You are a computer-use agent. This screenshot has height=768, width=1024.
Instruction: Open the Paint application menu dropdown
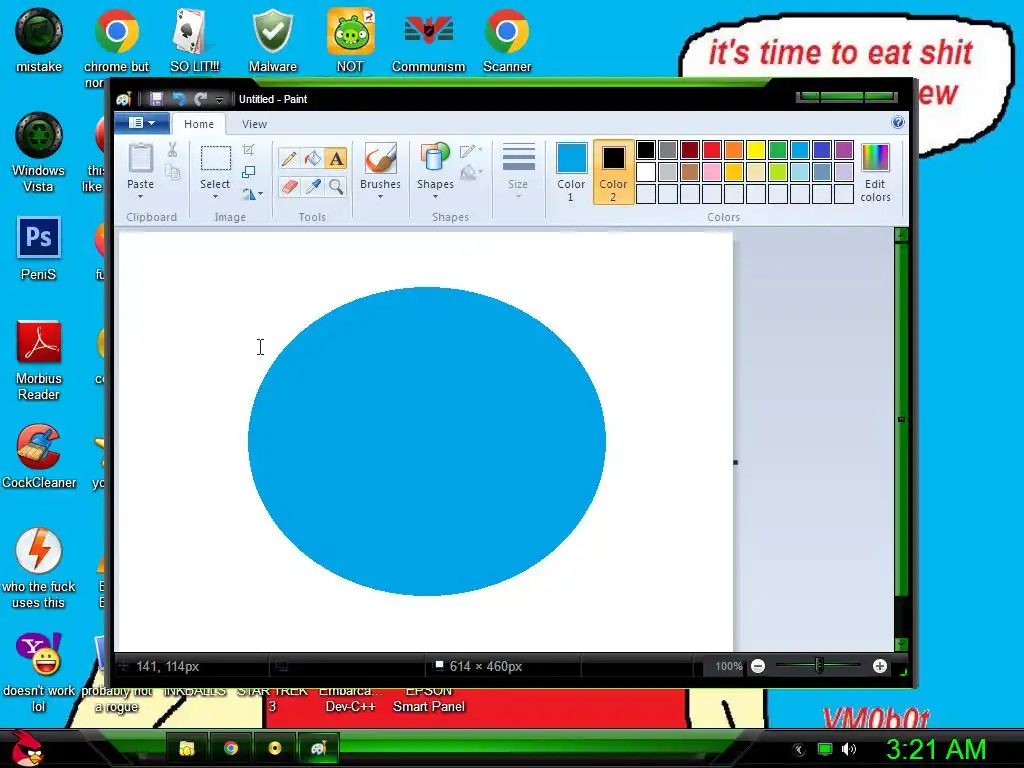142,123
